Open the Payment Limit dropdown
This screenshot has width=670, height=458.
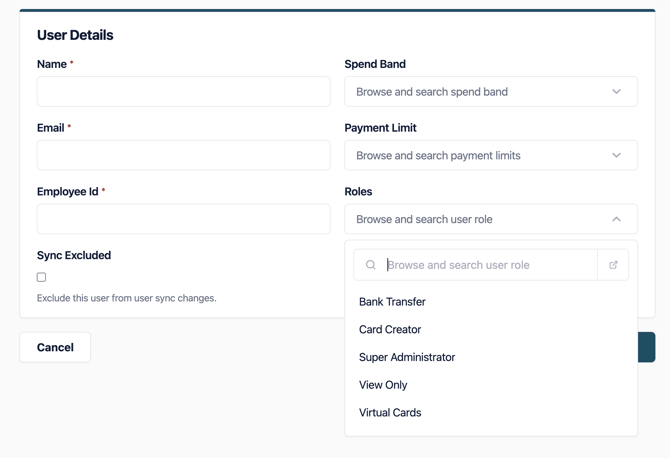click(490, 156)
